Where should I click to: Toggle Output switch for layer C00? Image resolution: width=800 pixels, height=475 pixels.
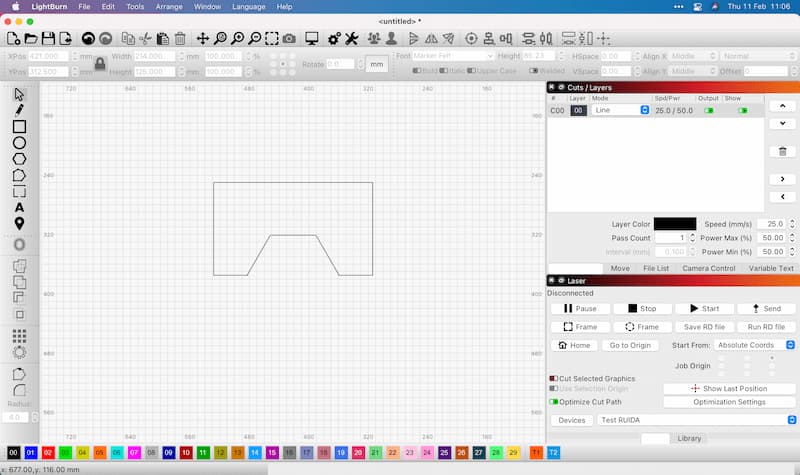(x=709, y=110)
